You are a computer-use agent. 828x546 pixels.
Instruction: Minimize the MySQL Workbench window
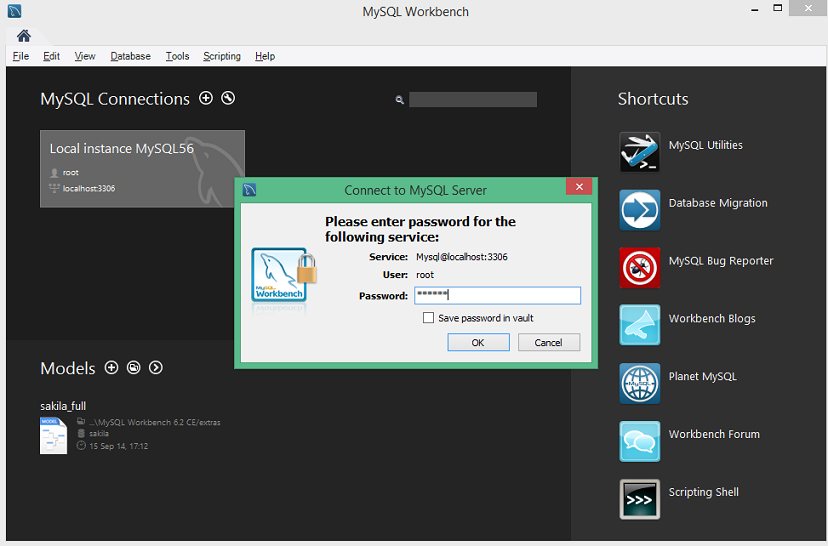click(755, 9)
